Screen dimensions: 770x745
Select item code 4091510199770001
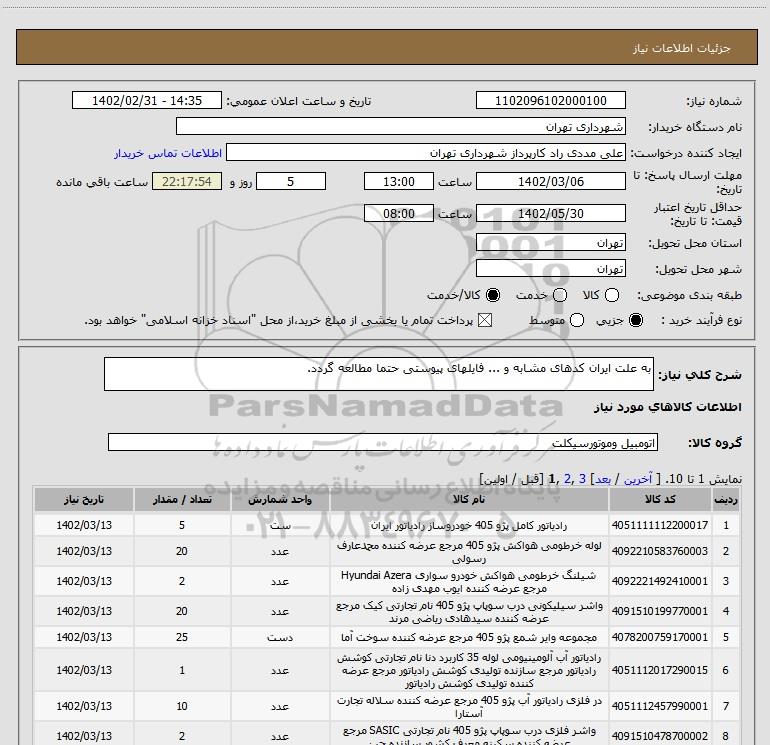click(x=660, y=611)
